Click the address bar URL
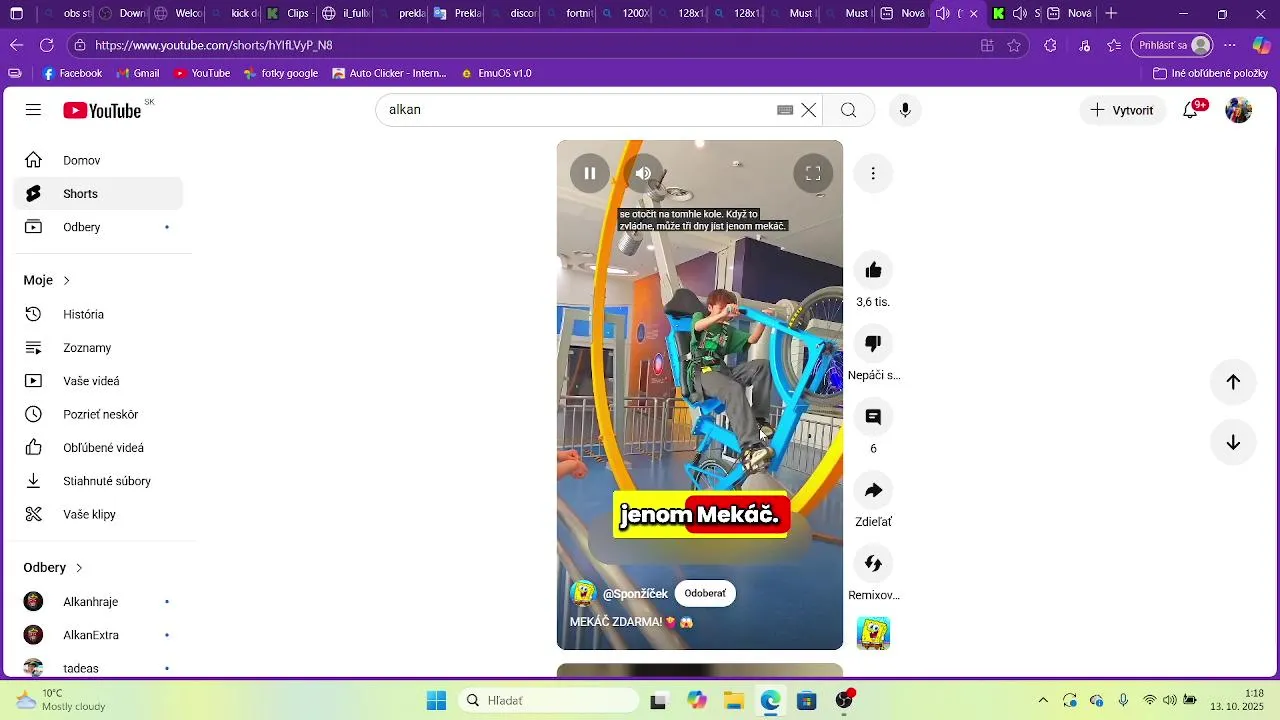 click(214, 45)
